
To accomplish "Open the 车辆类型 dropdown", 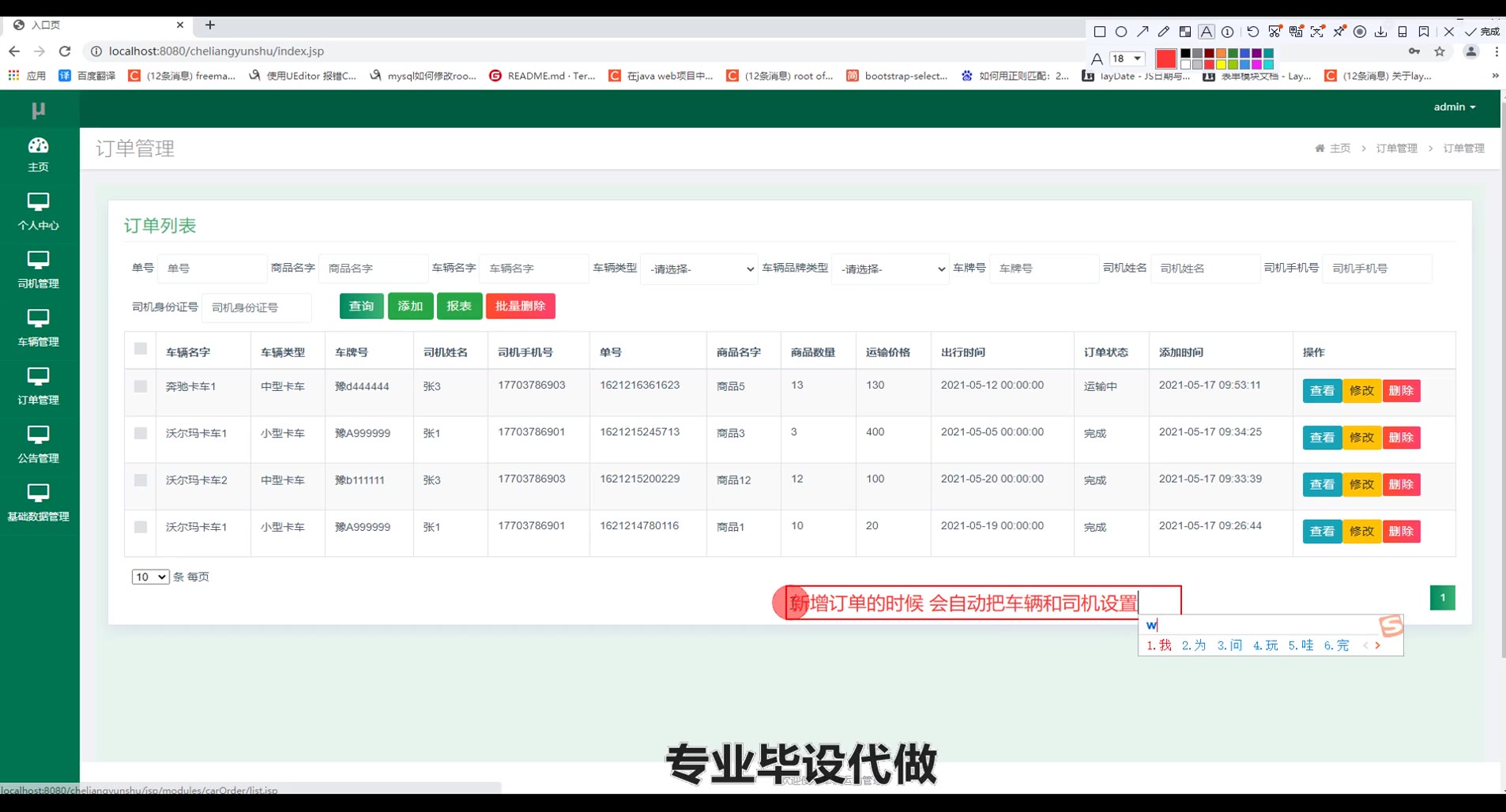I will click(x=698, y=269).
